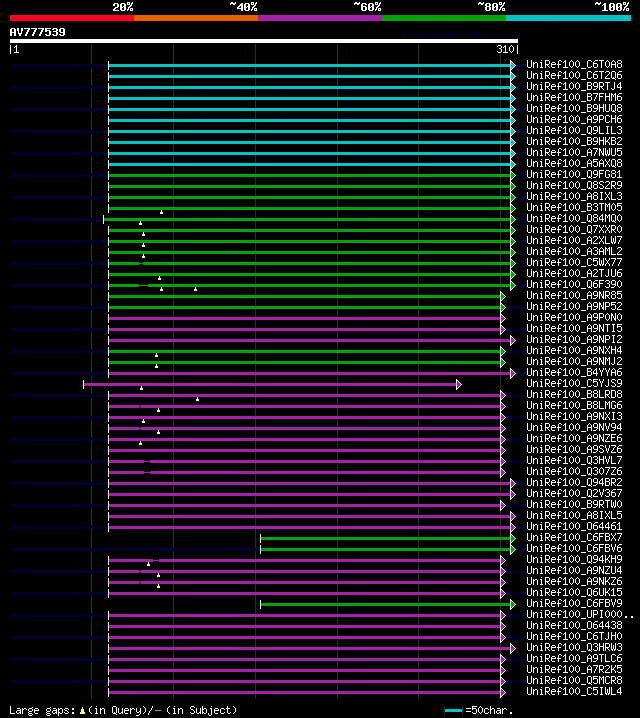Click the ~100% legend label
This screenshot has width=640, height=718.
tap(612, 7)
